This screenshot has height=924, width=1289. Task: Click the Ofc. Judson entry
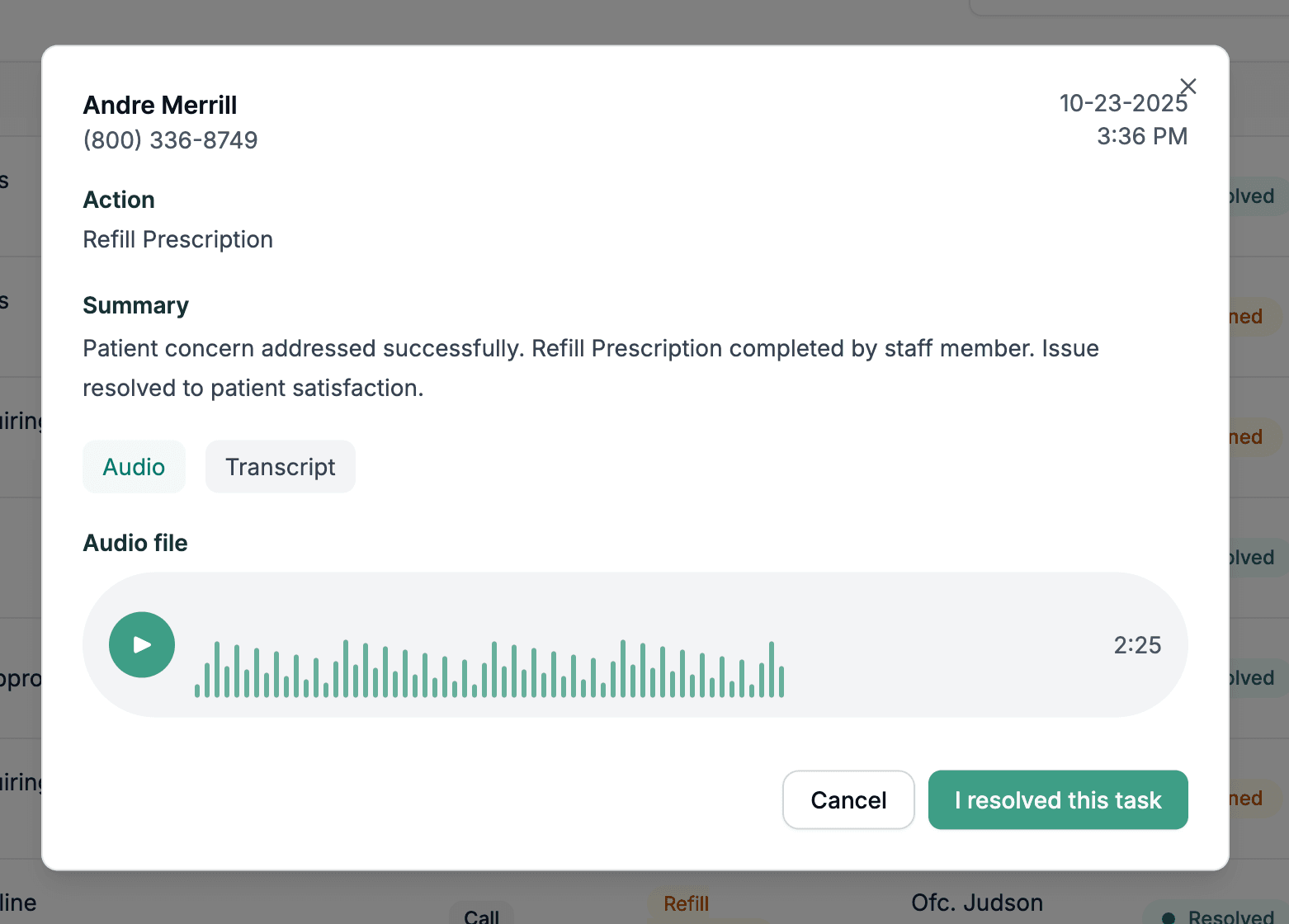976,903
